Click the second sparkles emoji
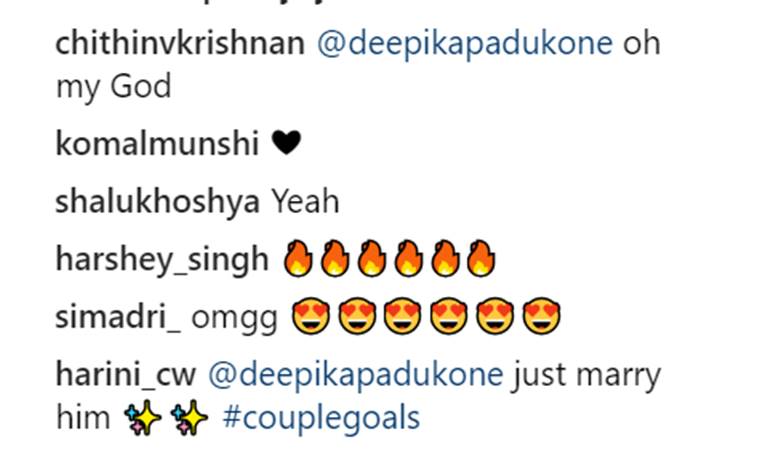Viewport: 759px width, 453px height. [189, 417]
